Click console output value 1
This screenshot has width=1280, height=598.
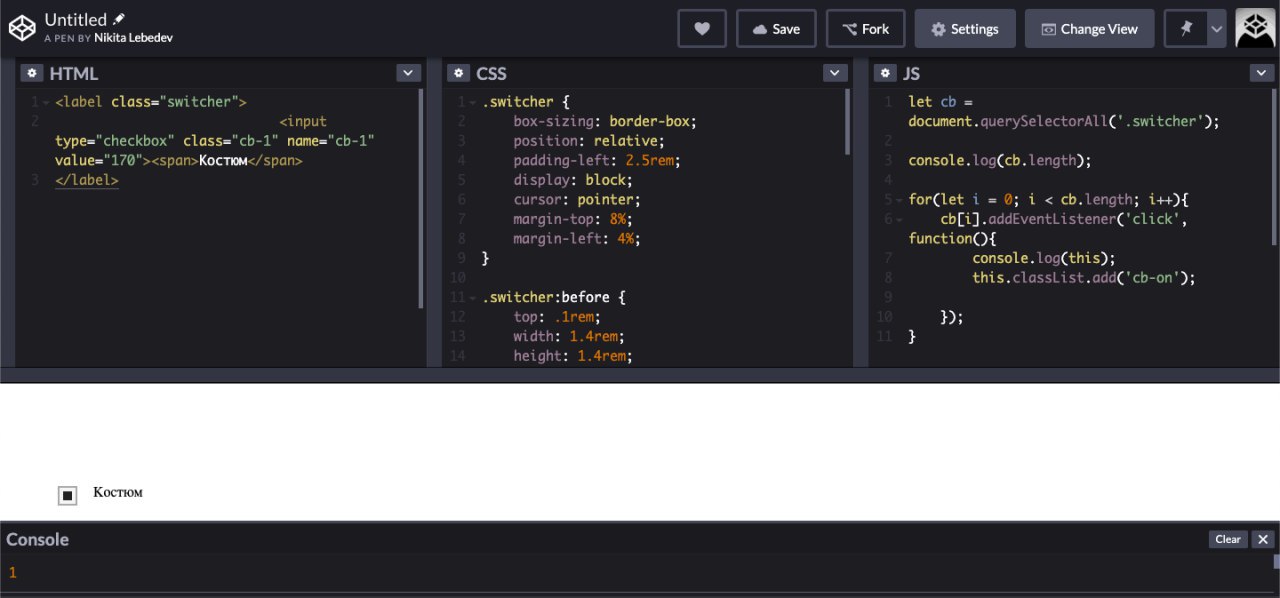click(13, 573)
